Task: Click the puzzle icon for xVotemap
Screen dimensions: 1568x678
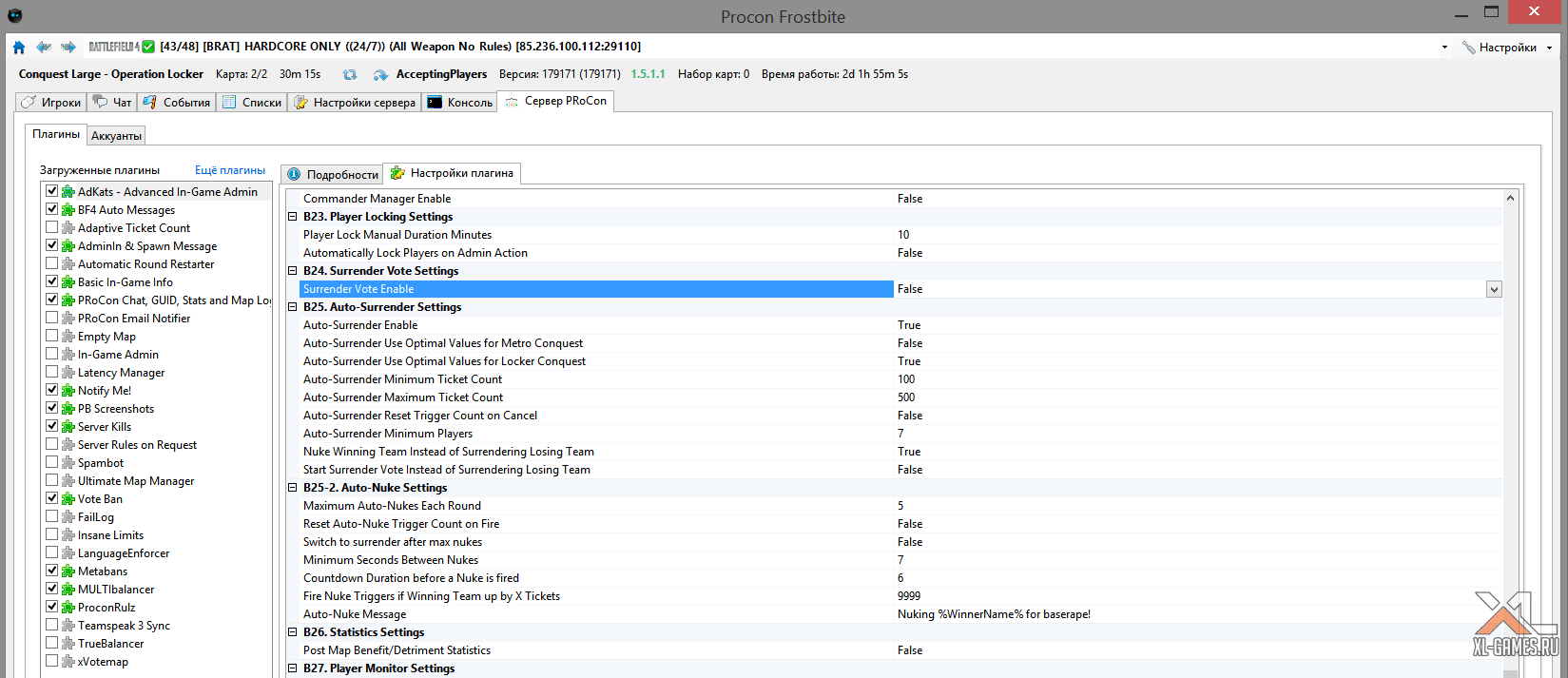Action: (68, 662)
